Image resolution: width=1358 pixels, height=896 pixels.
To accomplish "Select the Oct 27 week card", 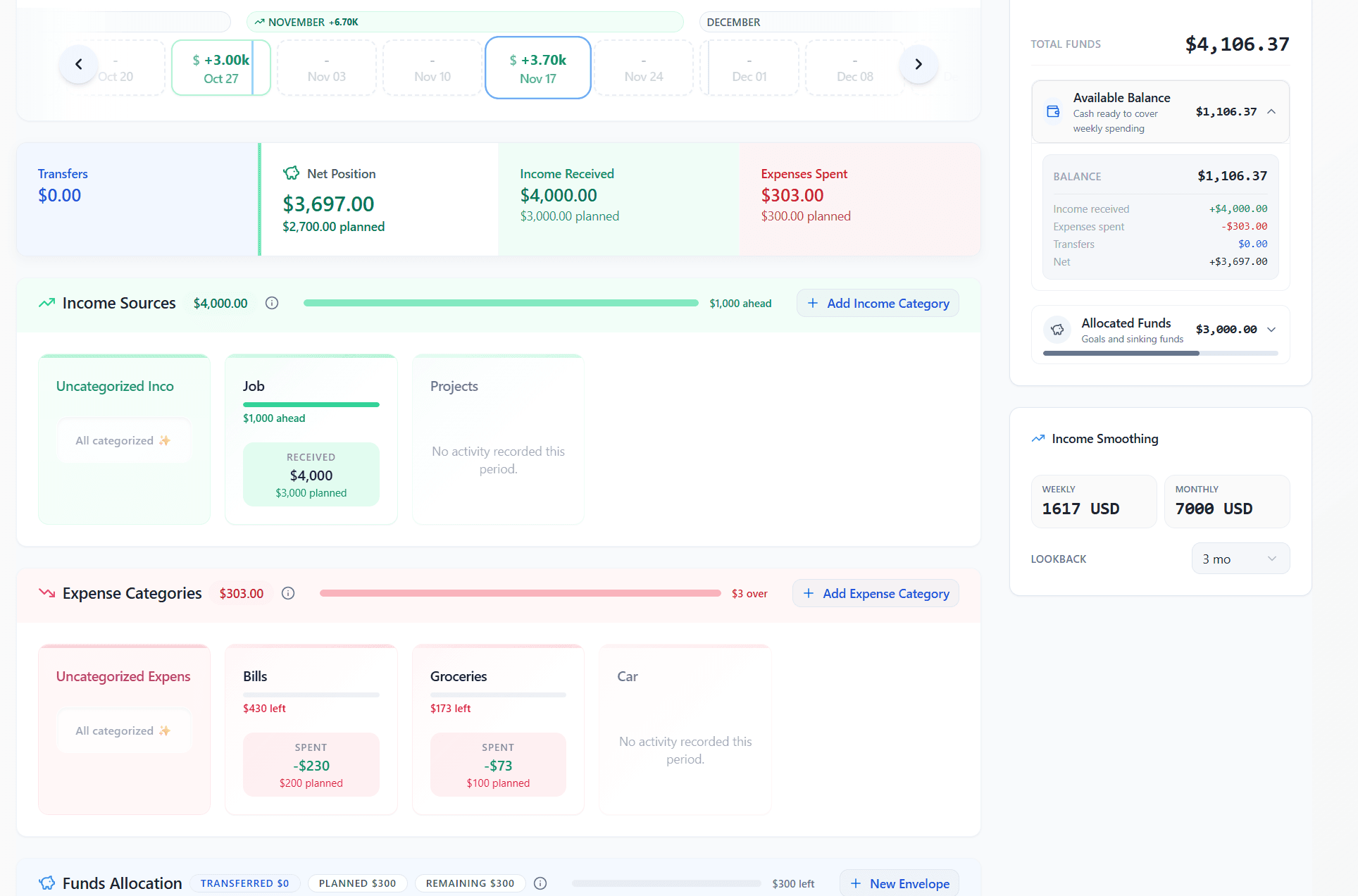I will pos(220,67).
